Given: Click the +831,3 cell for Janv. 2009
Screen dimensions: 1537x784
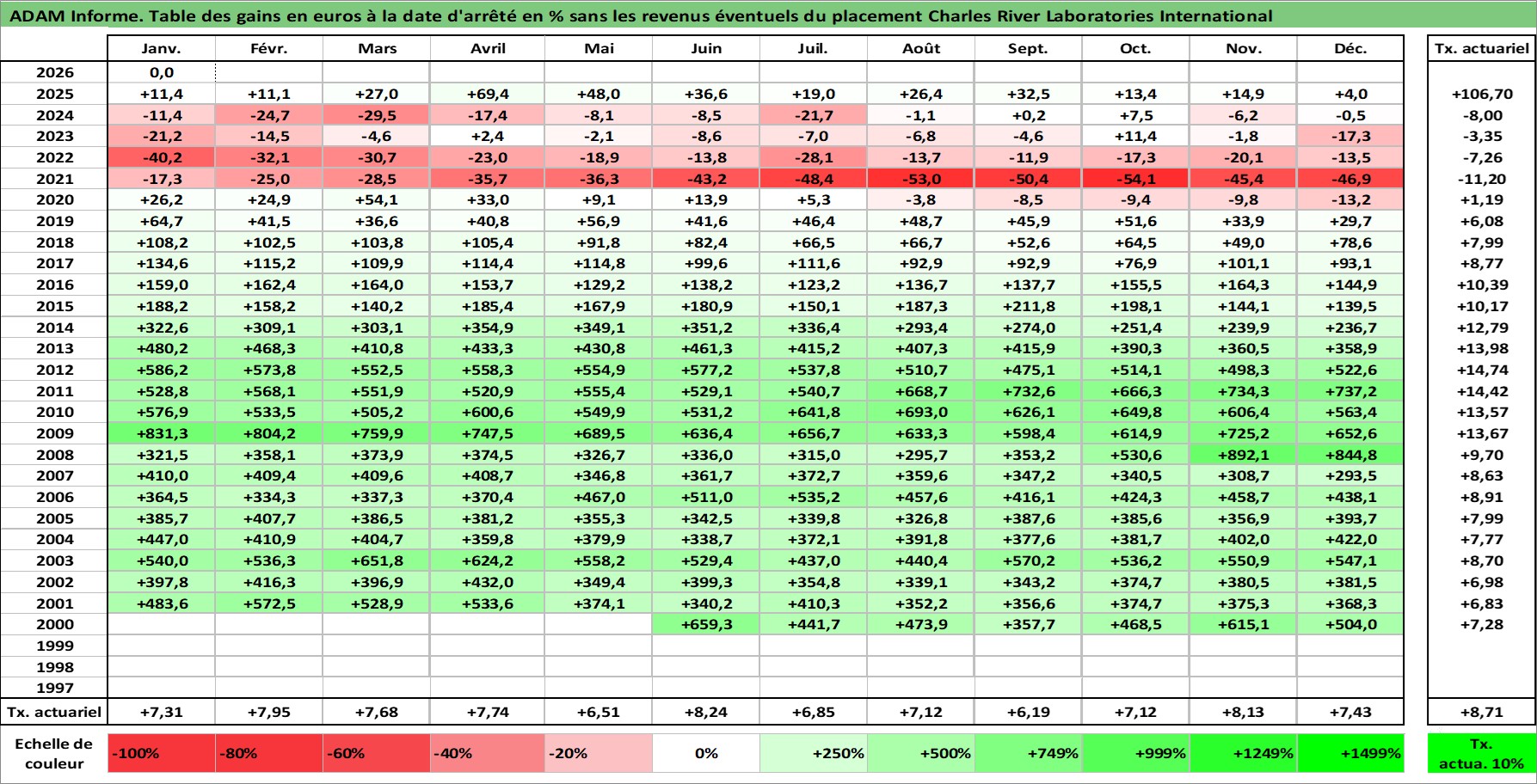Looking at the screenshot, I should pos(162,433).
